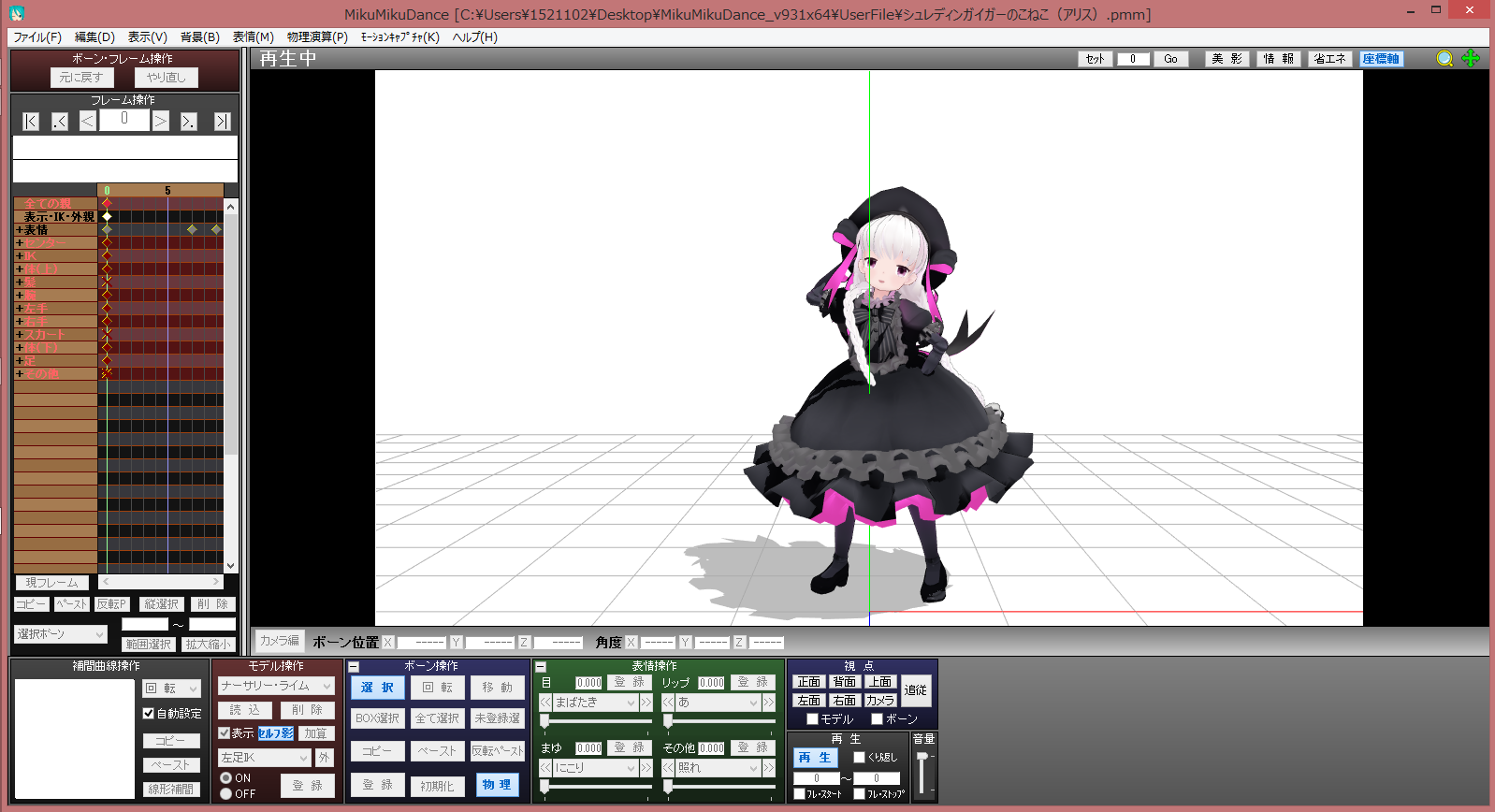Screen dimensions: 1495x812
Task: Click the current frame number field
Action: click(x=124, y=120)
